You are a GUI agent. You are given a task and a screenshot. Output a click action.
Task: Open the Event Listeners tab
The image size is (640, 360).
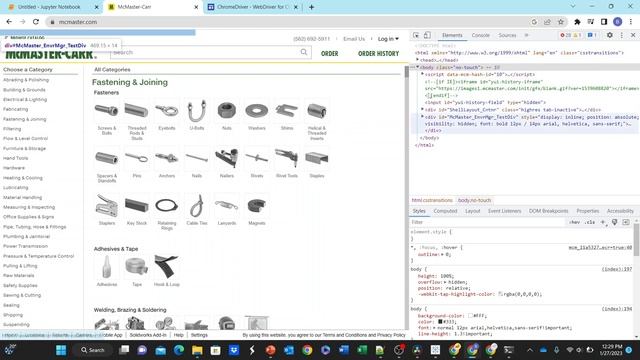click(504, 211)
